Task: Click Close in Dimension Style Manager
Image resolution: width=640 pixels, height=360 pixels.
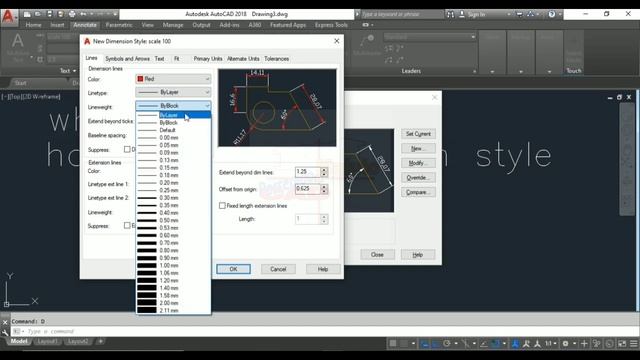Action: [377, 255]
